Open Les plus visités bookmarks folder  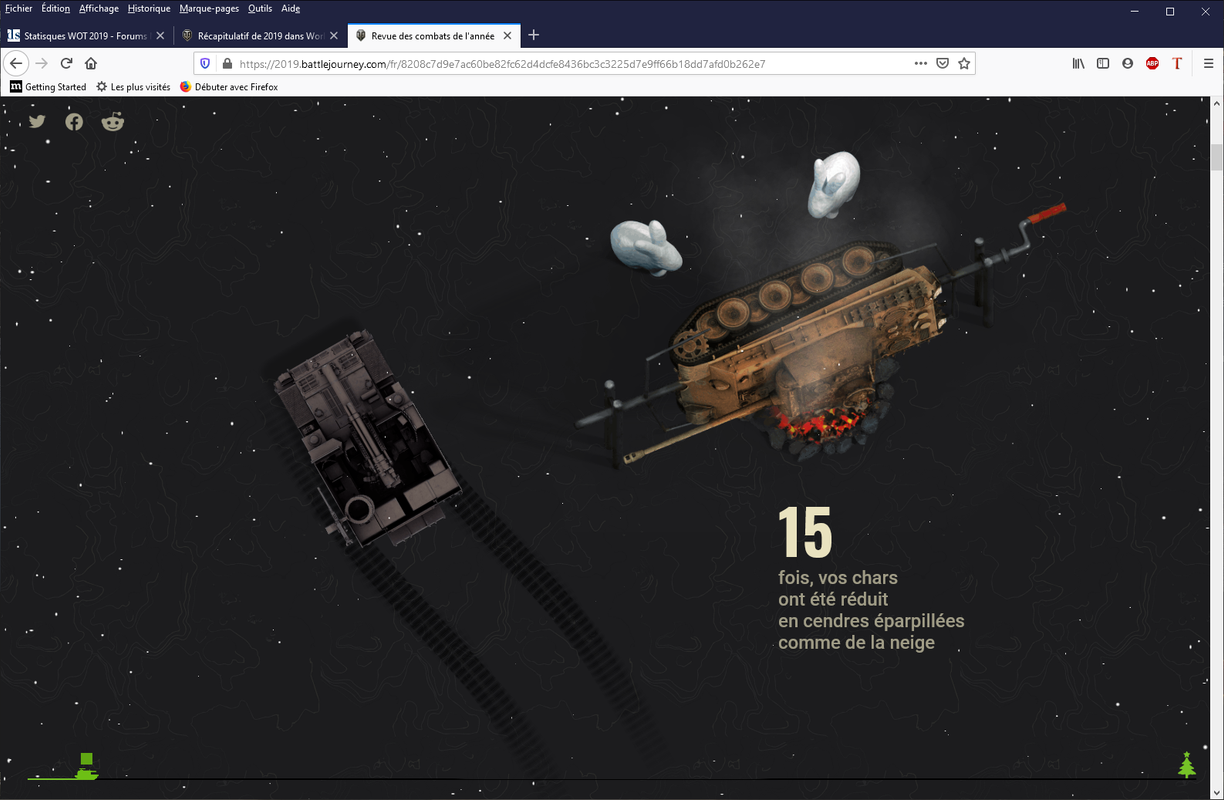point(133,87)
